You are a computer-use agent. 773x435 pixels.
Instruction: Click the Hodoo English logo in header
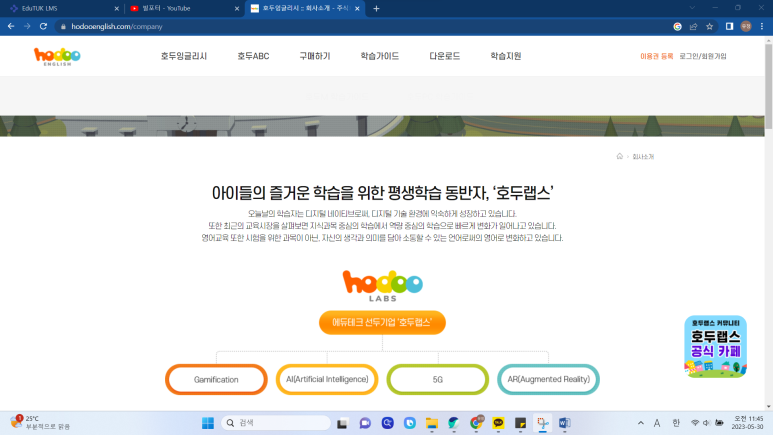[57, 56]
